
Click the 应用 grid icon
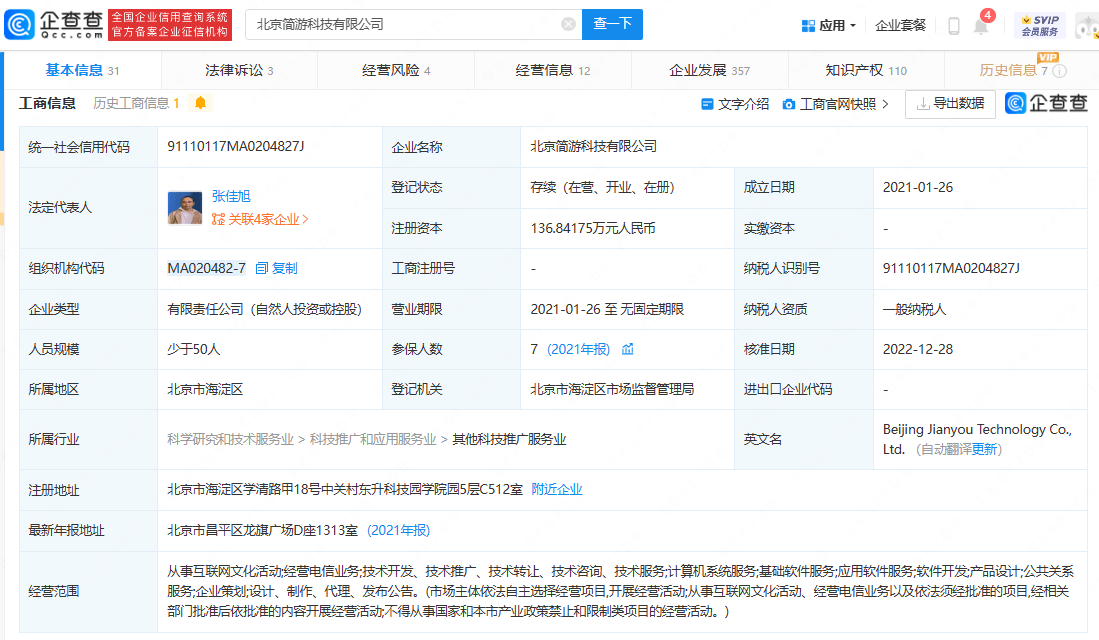(x=808, y=26)
